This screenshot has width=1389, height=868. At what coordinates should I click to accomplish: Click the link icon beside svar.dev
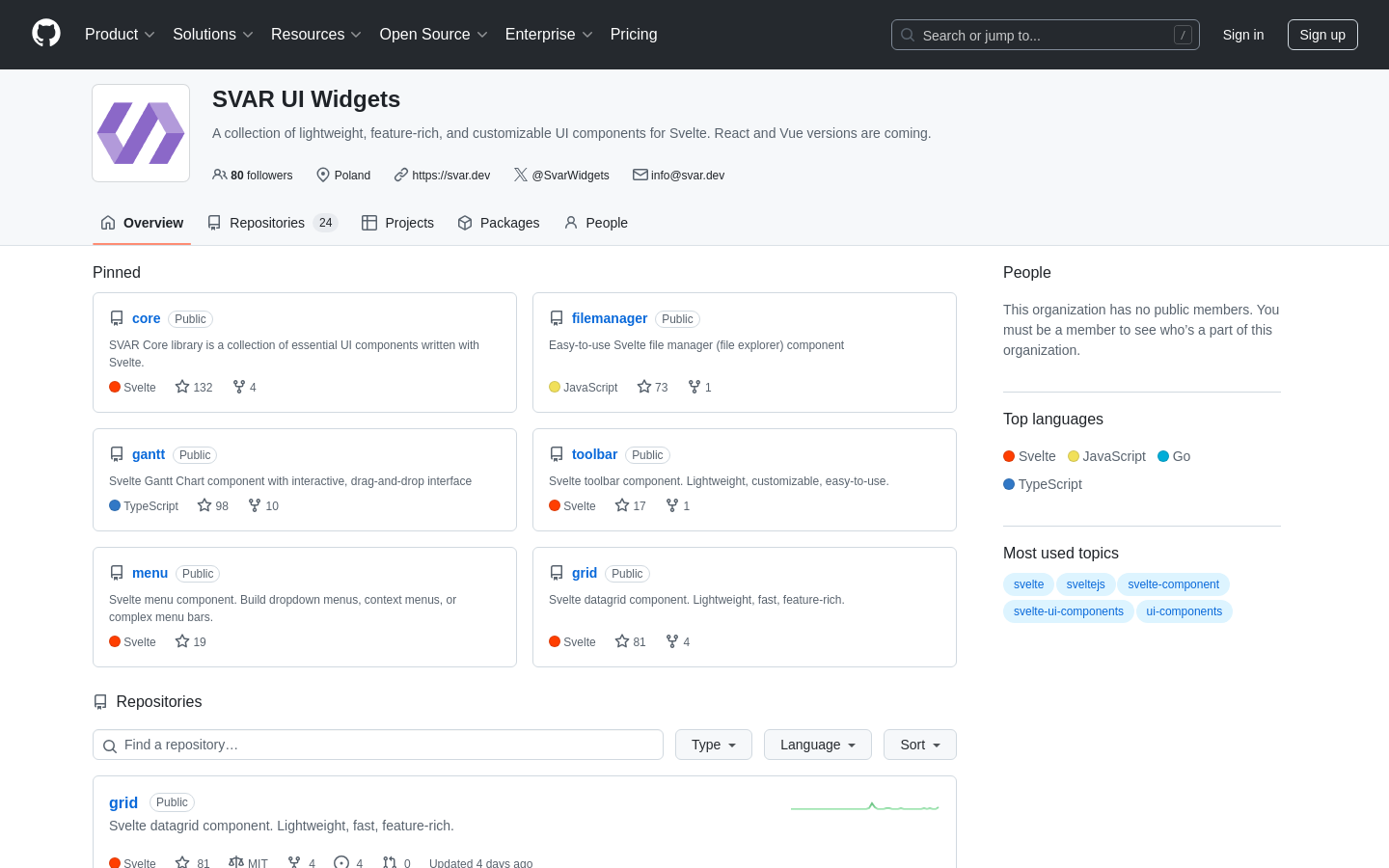(x=401, y=175)
